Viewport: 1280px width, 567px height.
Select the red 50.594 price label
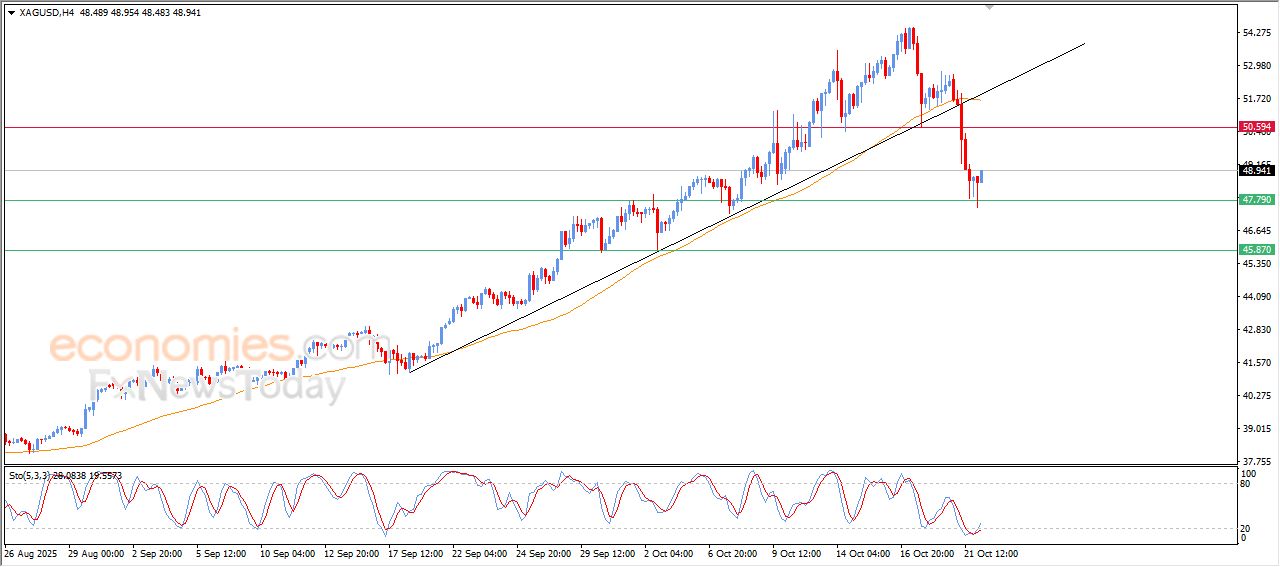1256,127
